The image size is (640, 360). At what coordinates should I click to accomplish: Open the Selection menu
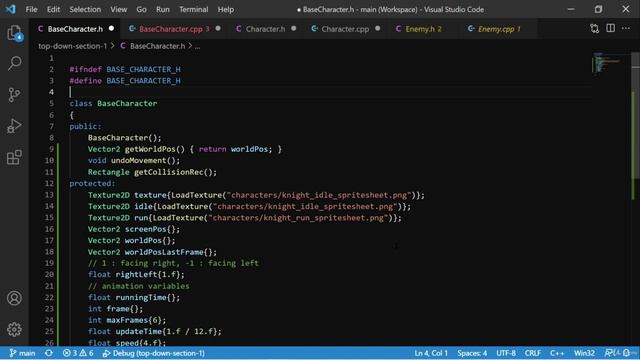[85, 9]
